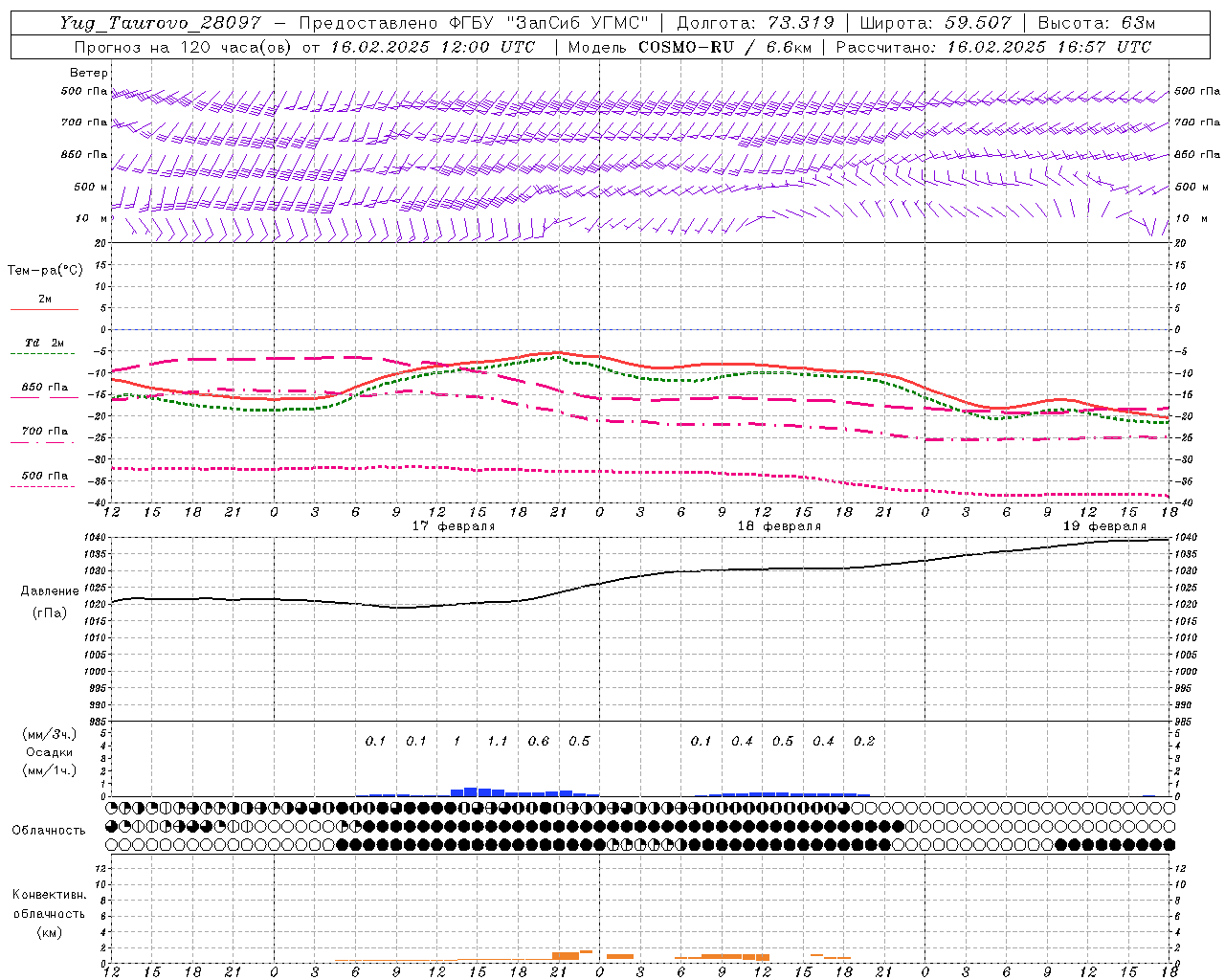Click the text 'Предоставлено ФГБУ "ЗапСиб УГМС"'
Screen dimensions: 1225x980
[474, 23]
